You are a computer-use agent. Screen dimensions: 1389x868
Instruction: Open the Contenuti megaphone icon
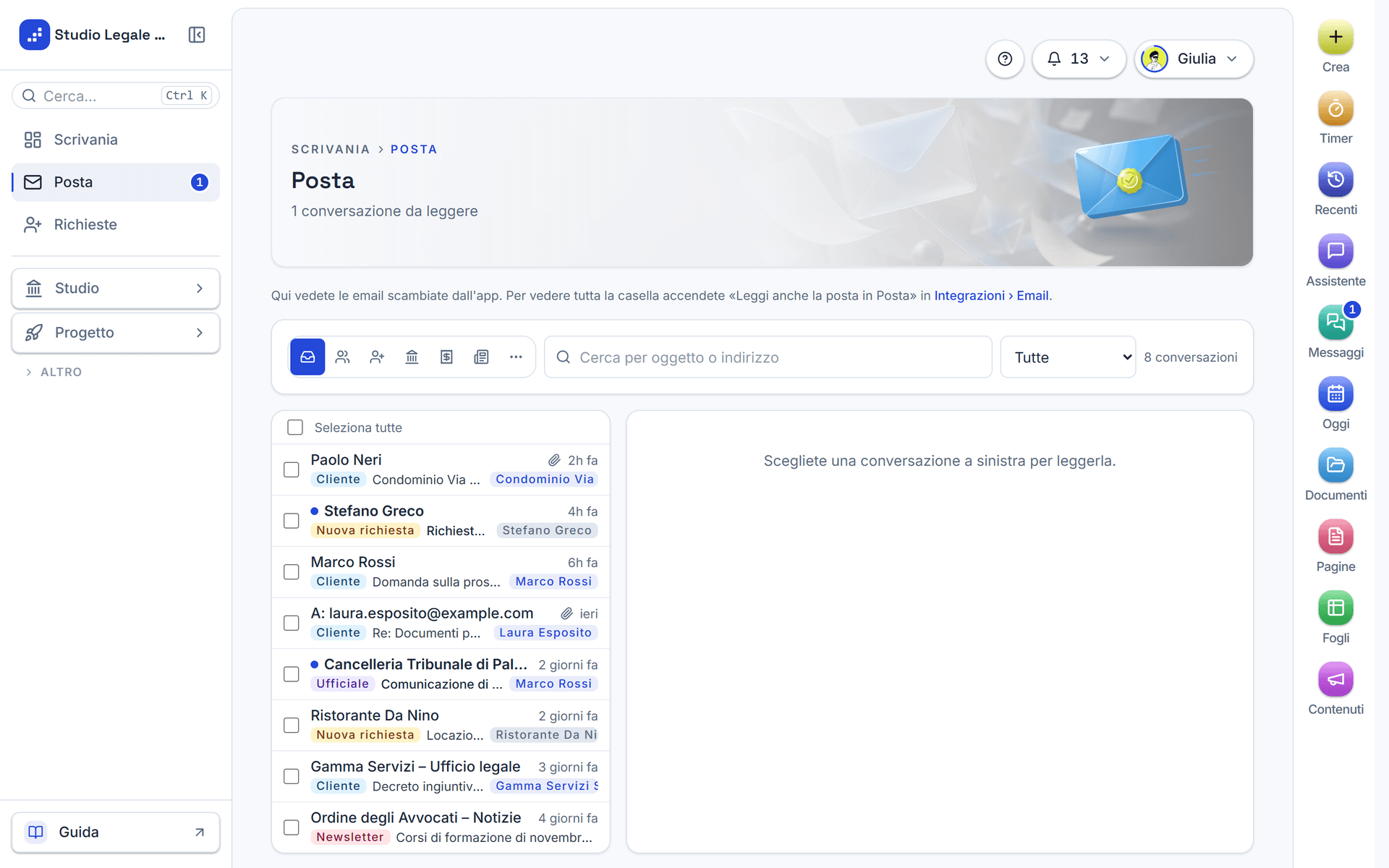(x=1335, y=679)
